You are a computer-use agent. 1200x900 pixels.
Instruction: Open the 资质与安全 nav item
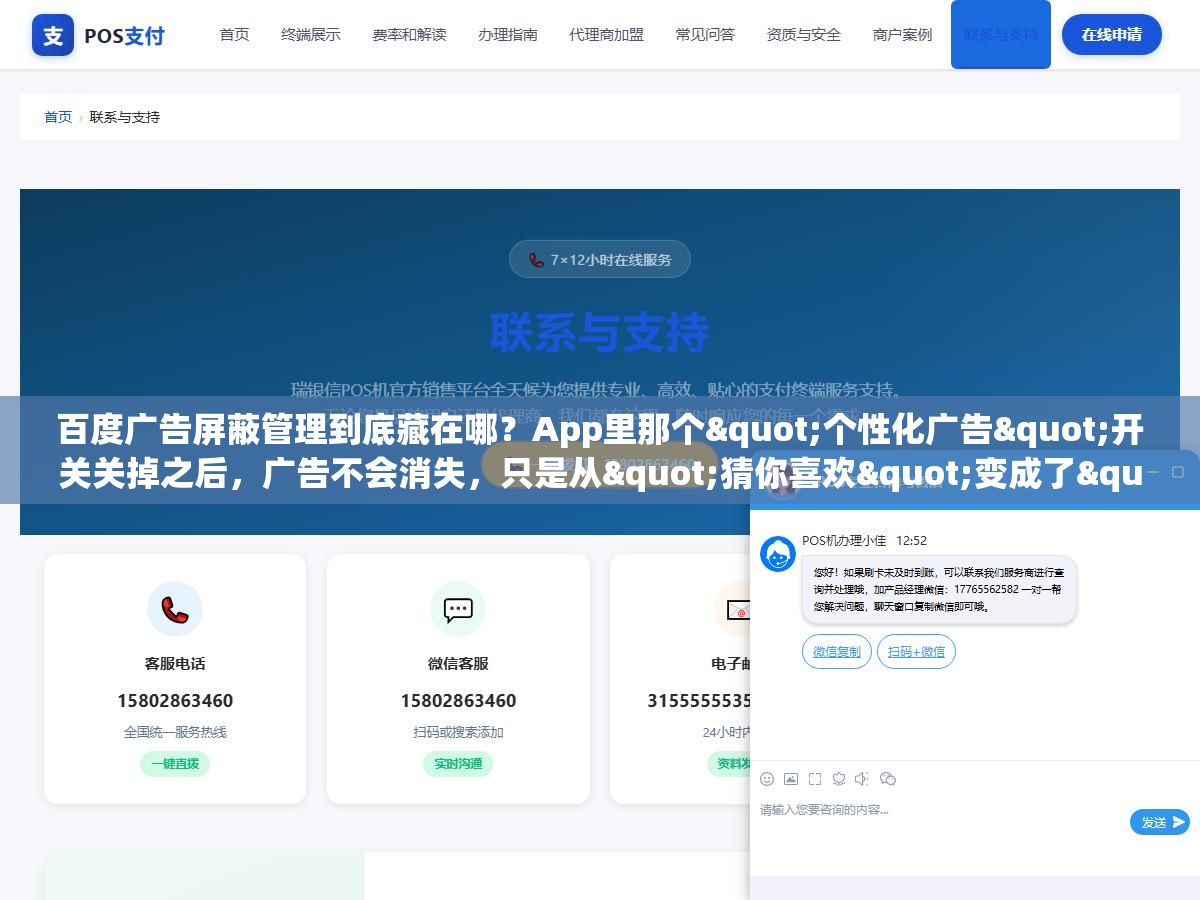[804, 34]
